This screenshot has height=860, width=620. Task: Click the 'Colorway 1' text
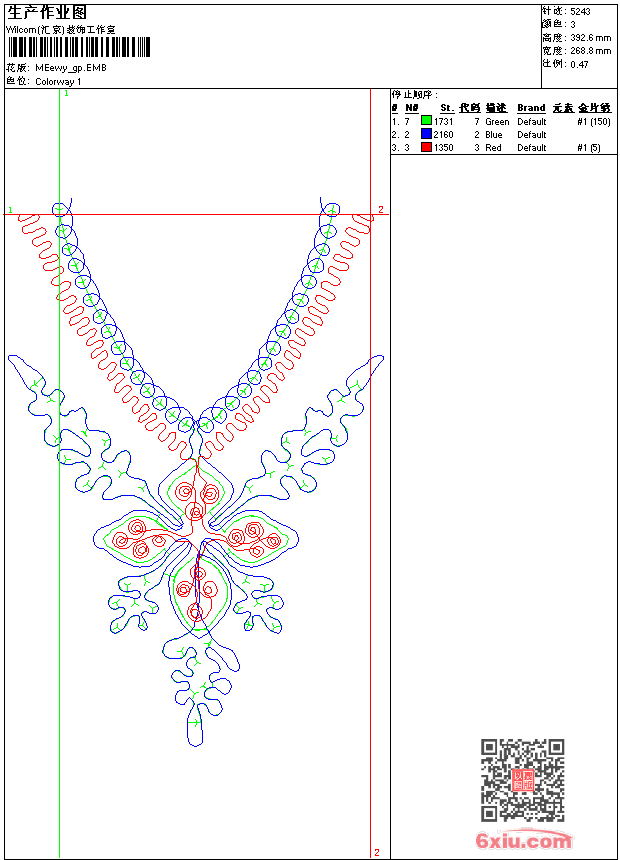(x=58, y=82)
